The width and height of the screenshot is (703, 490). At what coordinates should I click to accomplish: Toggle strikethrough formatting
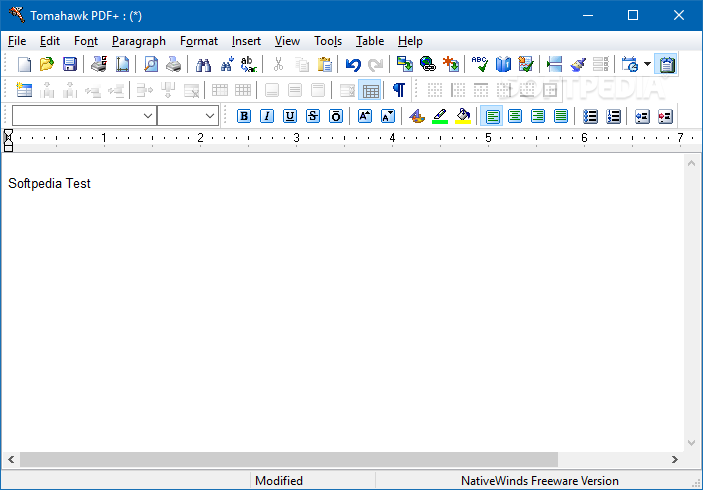[x=312, y=116]
